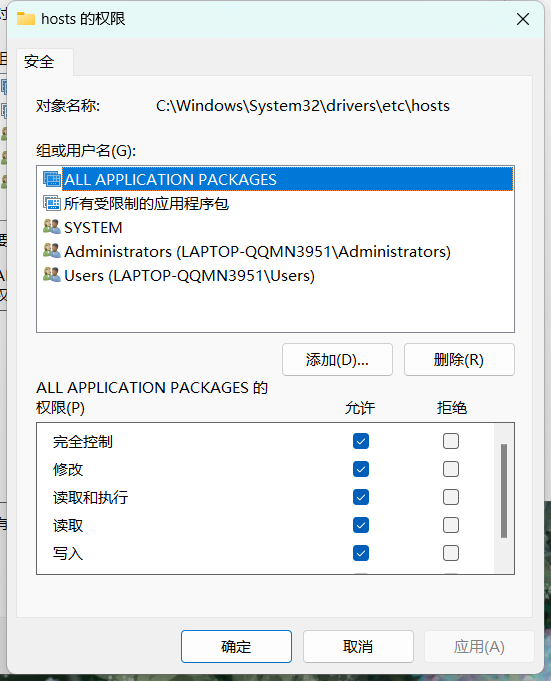Uncheck Allow for 写入 (Write)
The height and width of the screenshot is (681, 551).
tap(361, 553)
